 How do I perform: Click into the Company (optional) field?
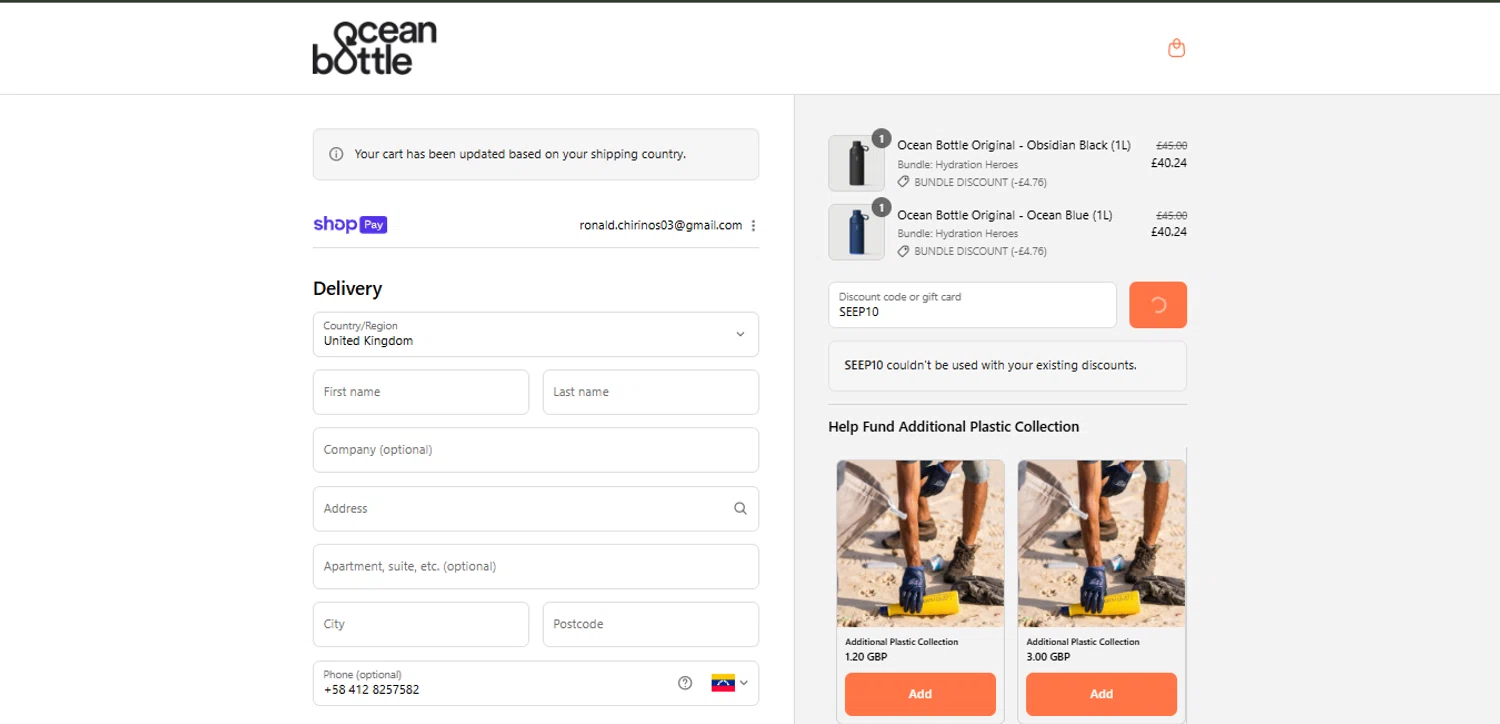[x=536, y=450]
